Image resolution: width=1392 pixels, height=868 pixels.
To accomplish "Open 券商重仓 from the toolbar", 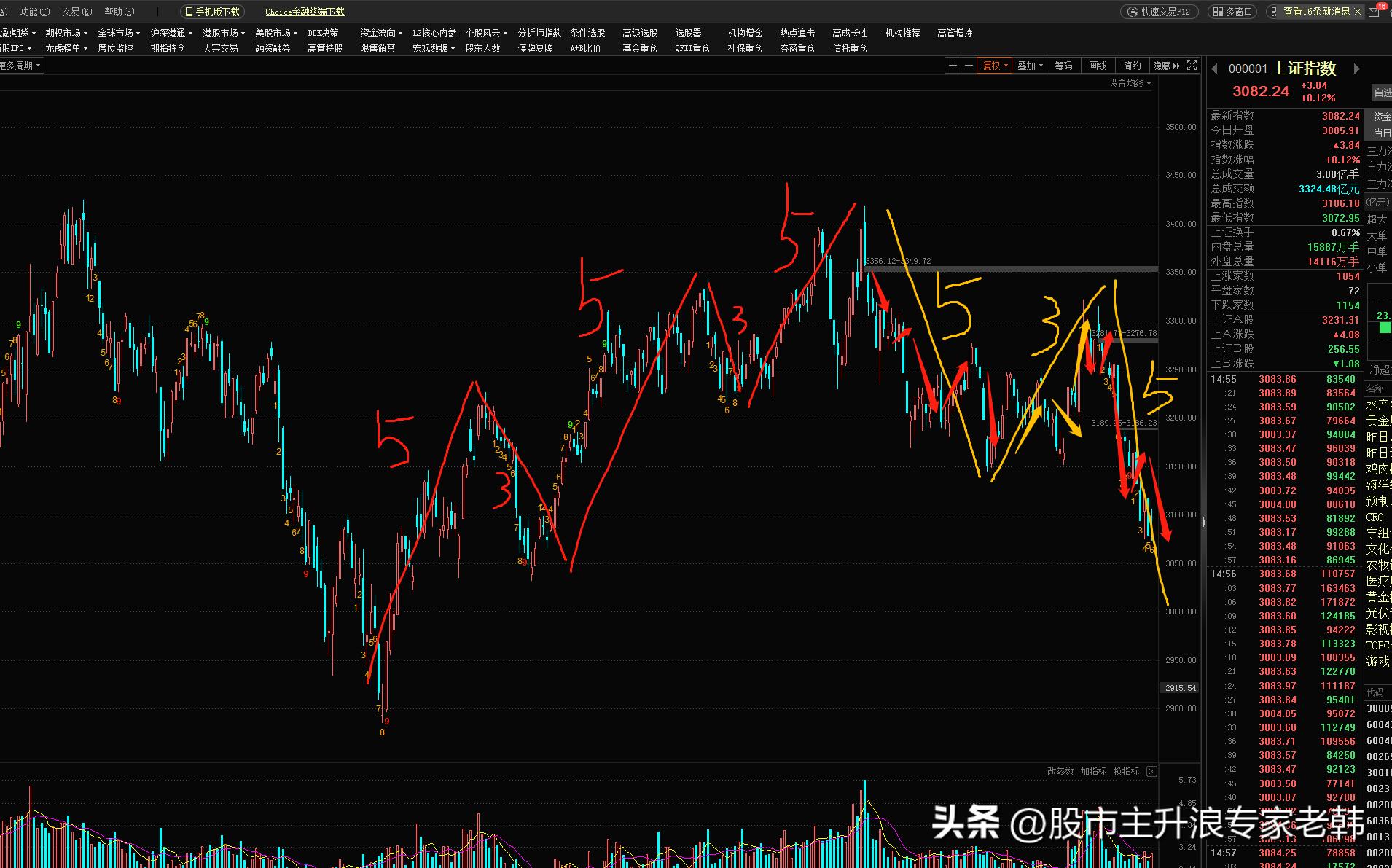I will [x=797, y=48].
